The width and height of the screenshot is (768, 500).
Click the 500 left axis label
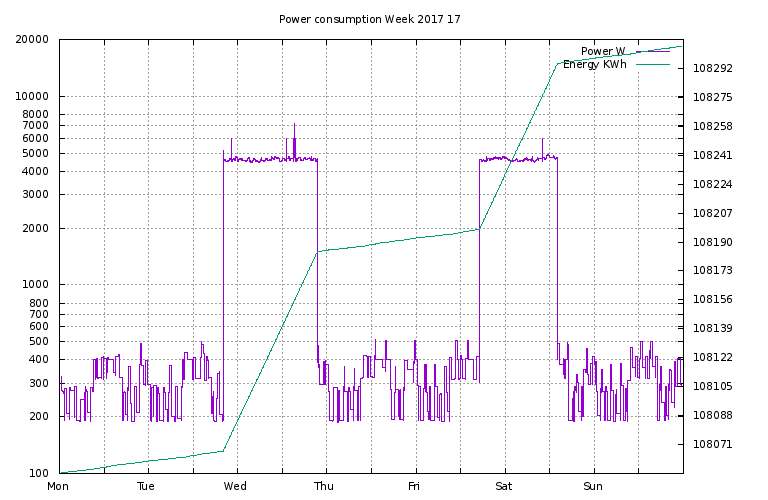39,341
